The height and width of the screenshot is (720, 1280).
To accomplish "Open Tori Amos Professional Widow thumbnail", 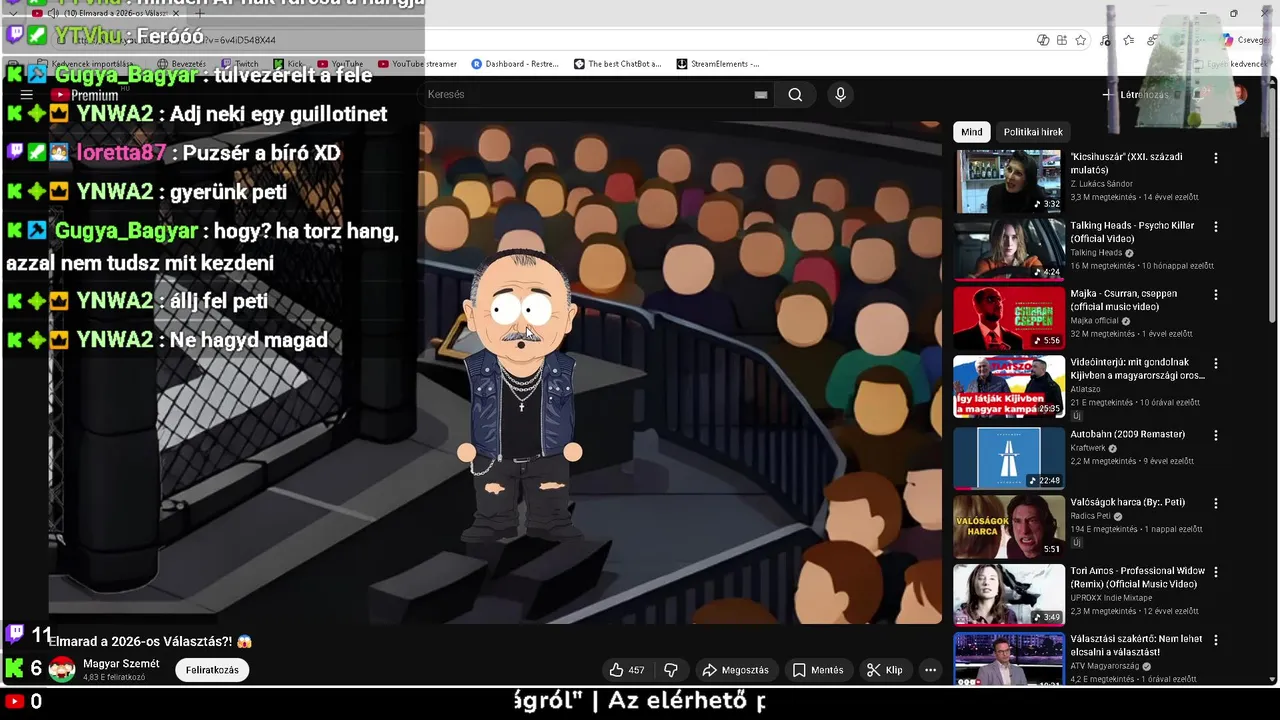I will [1008, 595].
